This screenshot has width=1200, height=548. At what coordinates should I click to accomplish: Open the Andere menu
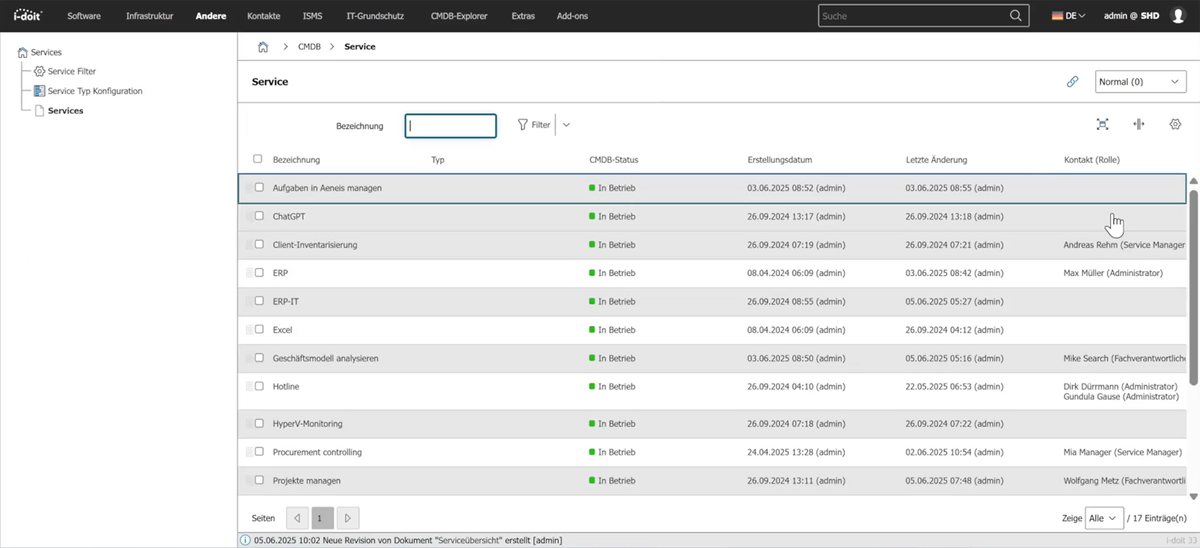coord(211,16)
